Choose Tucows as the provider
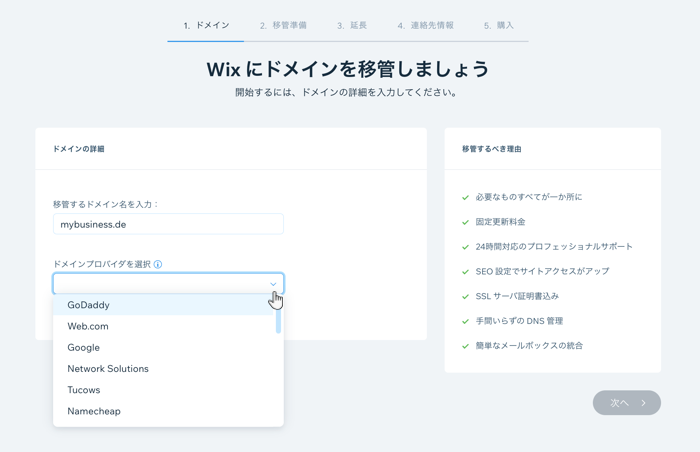 tap(163, 390)
